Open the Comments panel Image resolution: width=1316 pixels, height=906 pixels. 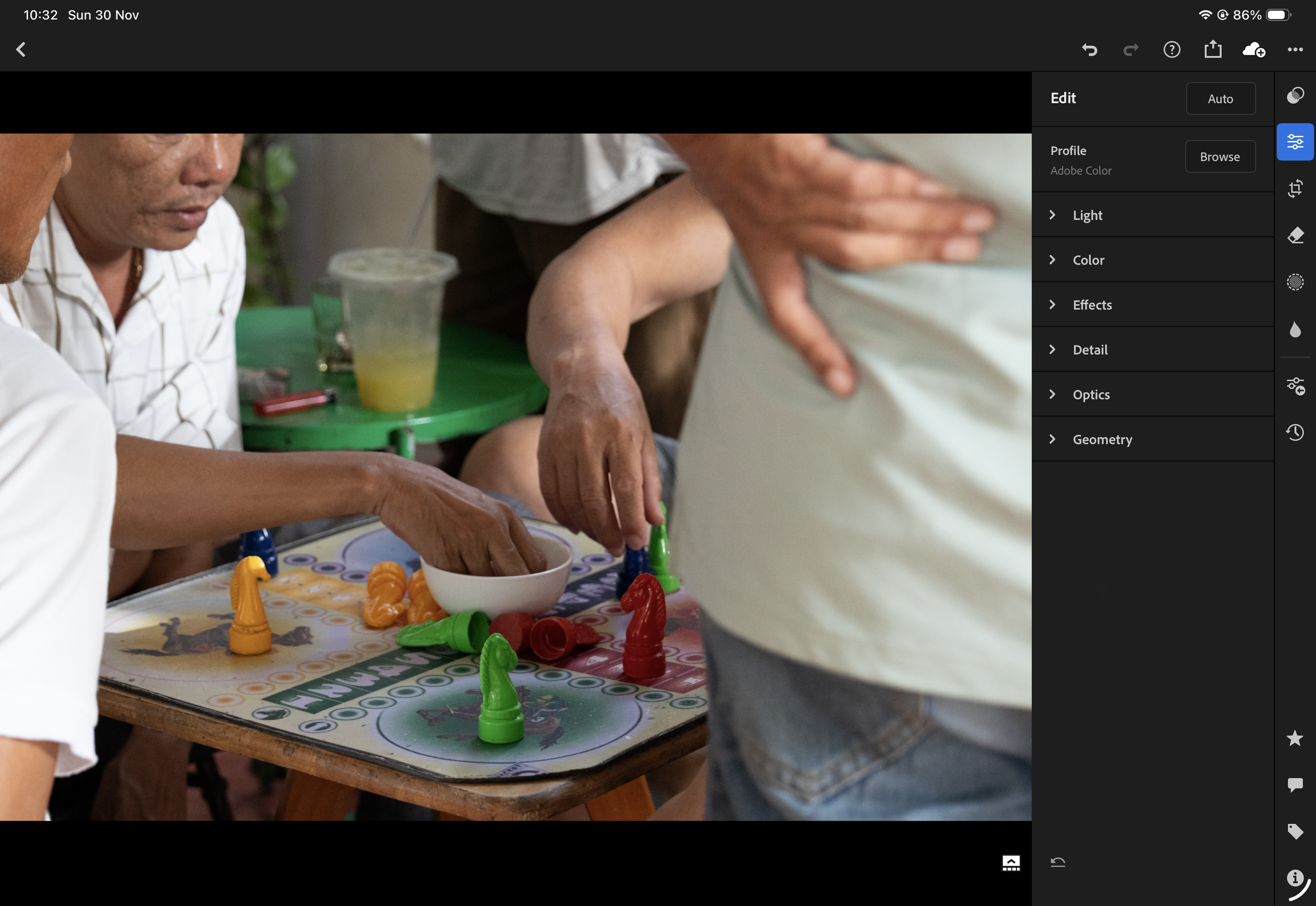click(1294, 784)
